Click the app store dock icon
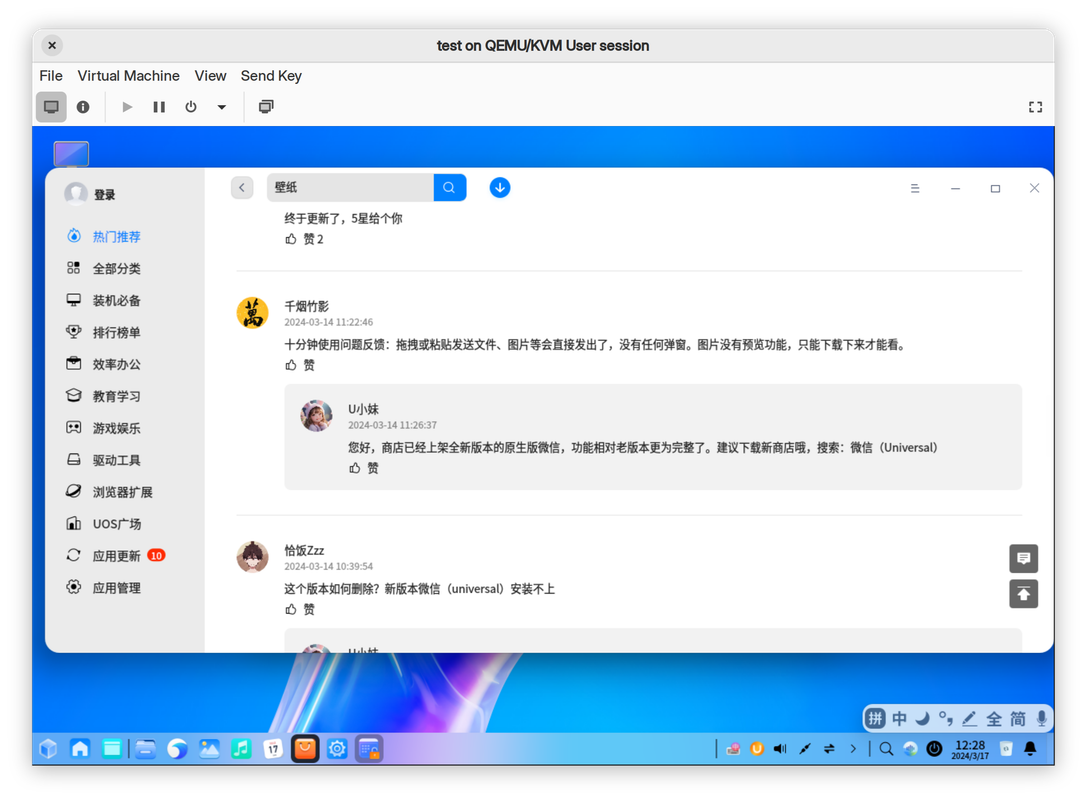 (x=305, y=749)
